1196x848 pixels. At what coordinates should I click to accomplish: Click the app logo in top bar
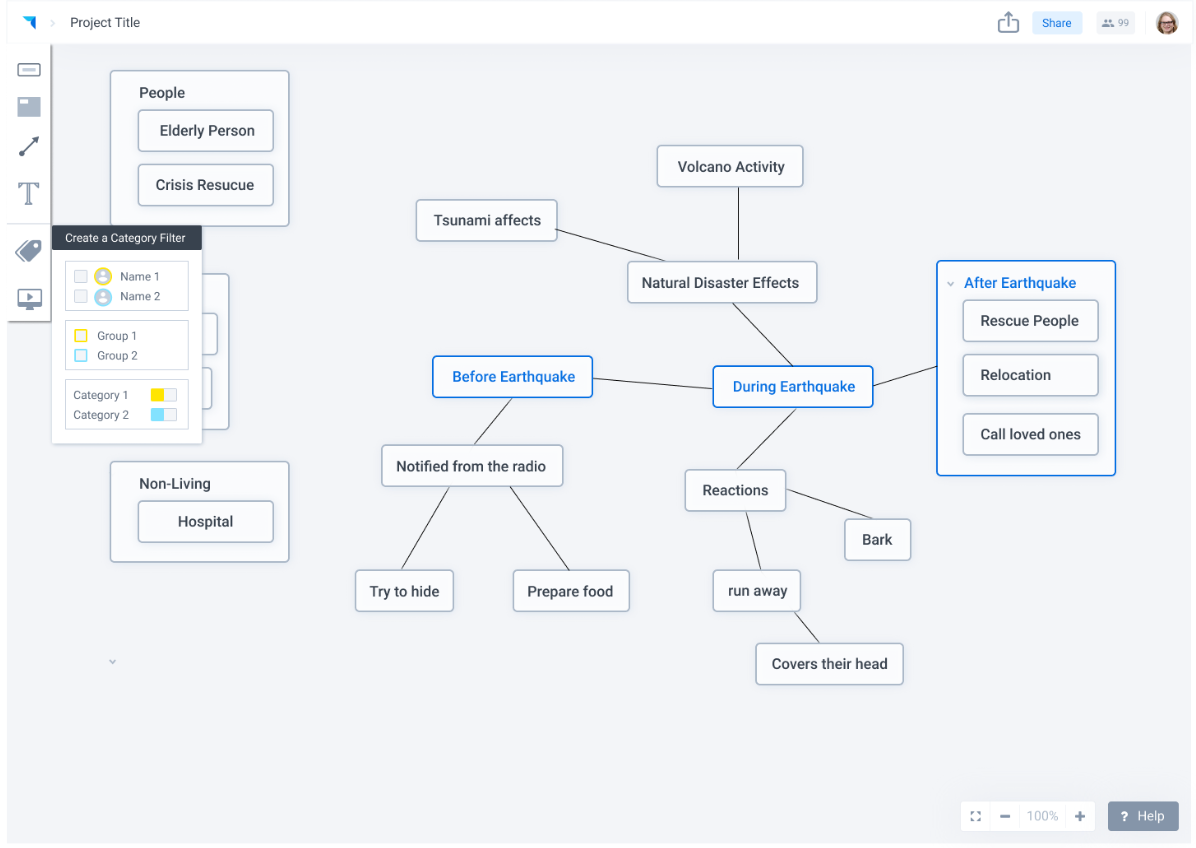click(x=30, y=22)
